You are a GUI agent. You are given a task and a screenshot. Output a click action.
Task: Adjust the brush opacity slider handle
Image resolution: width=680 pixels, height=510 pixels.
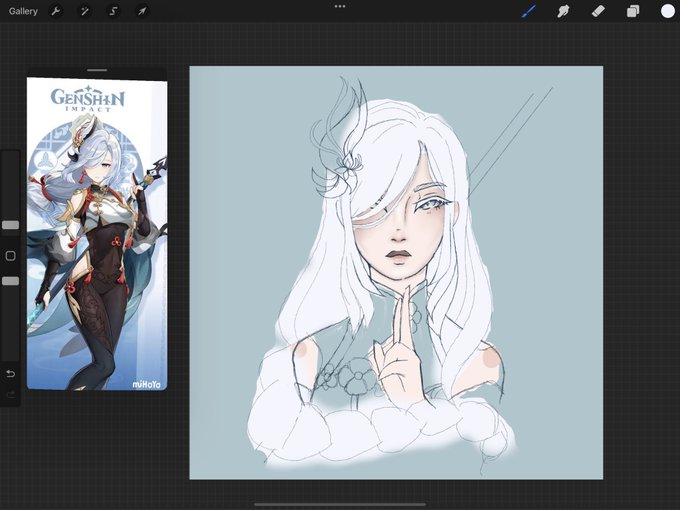pos(10,281)
